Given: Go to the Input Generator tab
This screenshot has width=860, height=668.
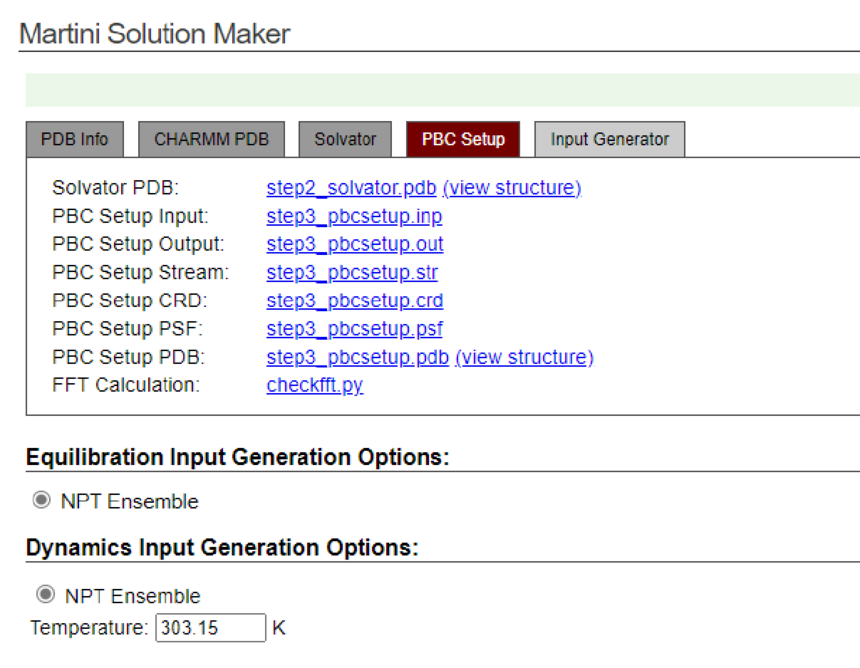Looking at the screenshot, I should [x=609, y=140].
